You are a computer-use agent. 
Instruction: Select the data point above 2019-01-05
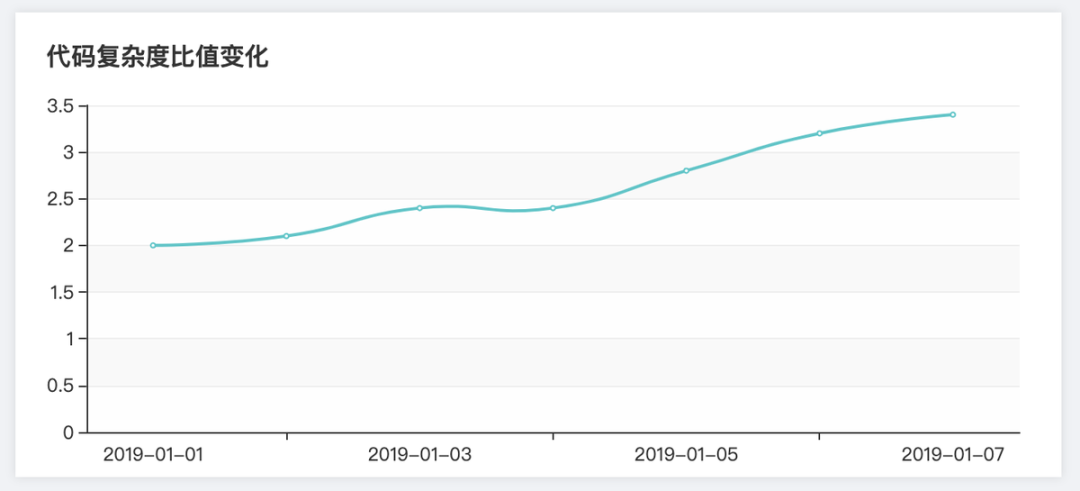point(686,171)
